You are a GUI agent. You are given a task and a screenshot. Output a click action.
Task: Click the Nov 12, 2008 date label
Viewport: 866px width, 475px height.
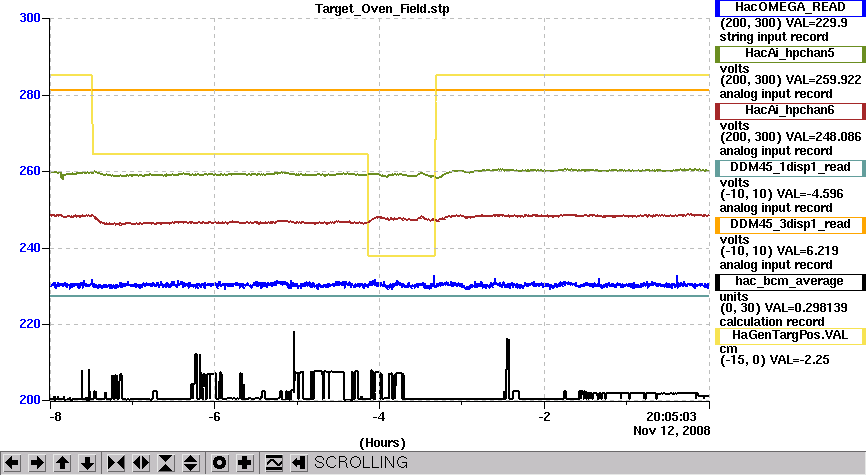[x=672, y=430]
